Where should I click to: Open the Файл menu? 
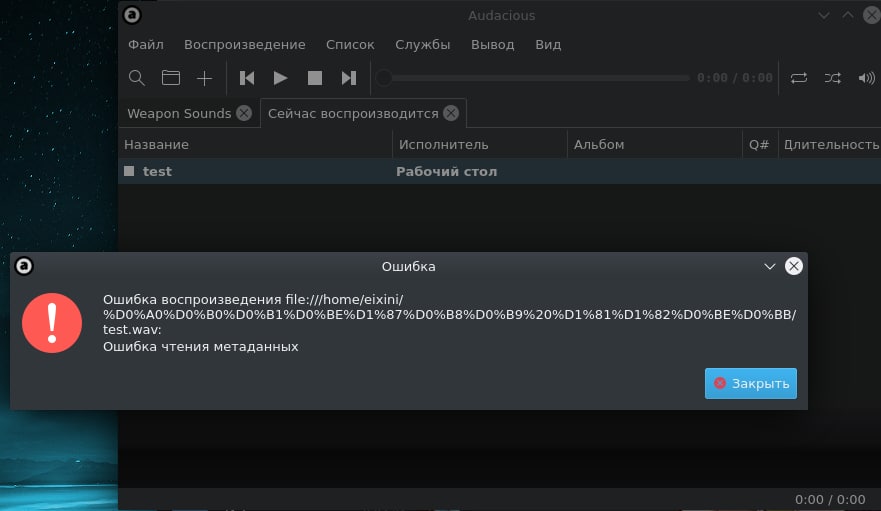tap(146, 44)
